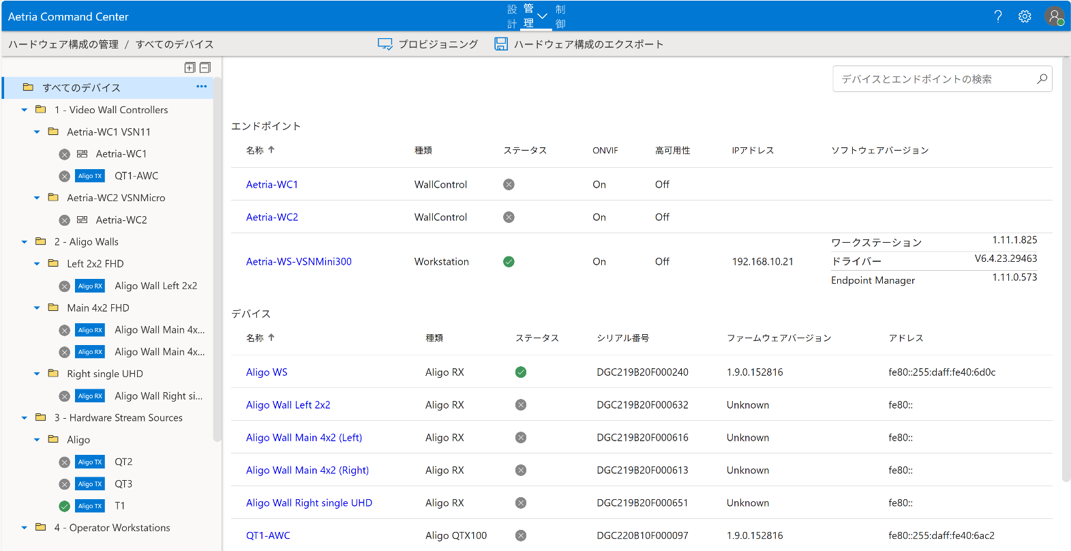Screen dimensions: 1071x551
Task: Click the search magnifier icon
Action: (x=1042, y=79)
